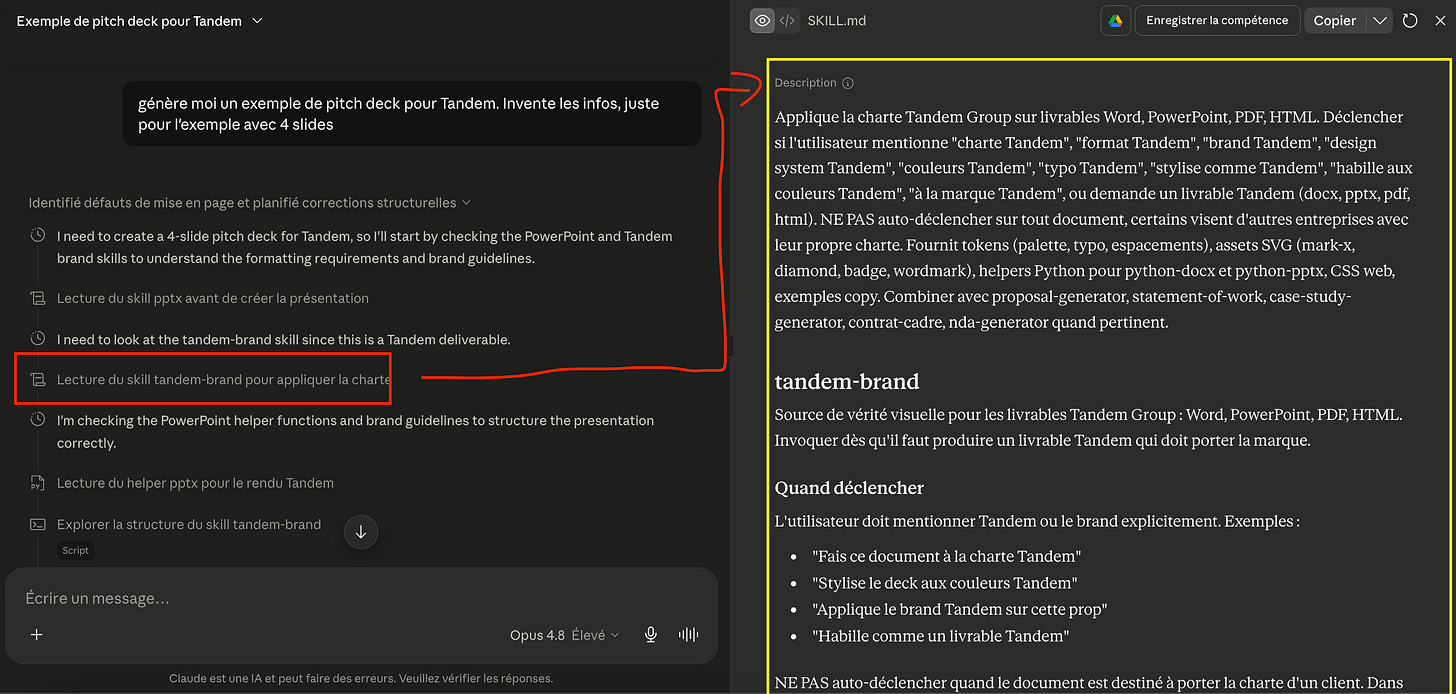Image resolution: width=1456 pixels, height=694 pixels.
Task: Click the Enregistrer la compétence button
Action: pos(1217,20)
